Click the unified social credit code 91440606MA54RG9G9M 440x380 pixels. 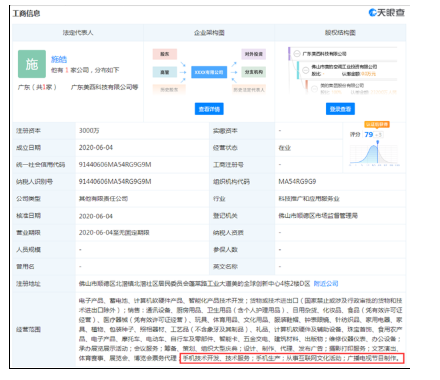pyautogui.click(x=115, y=165)
